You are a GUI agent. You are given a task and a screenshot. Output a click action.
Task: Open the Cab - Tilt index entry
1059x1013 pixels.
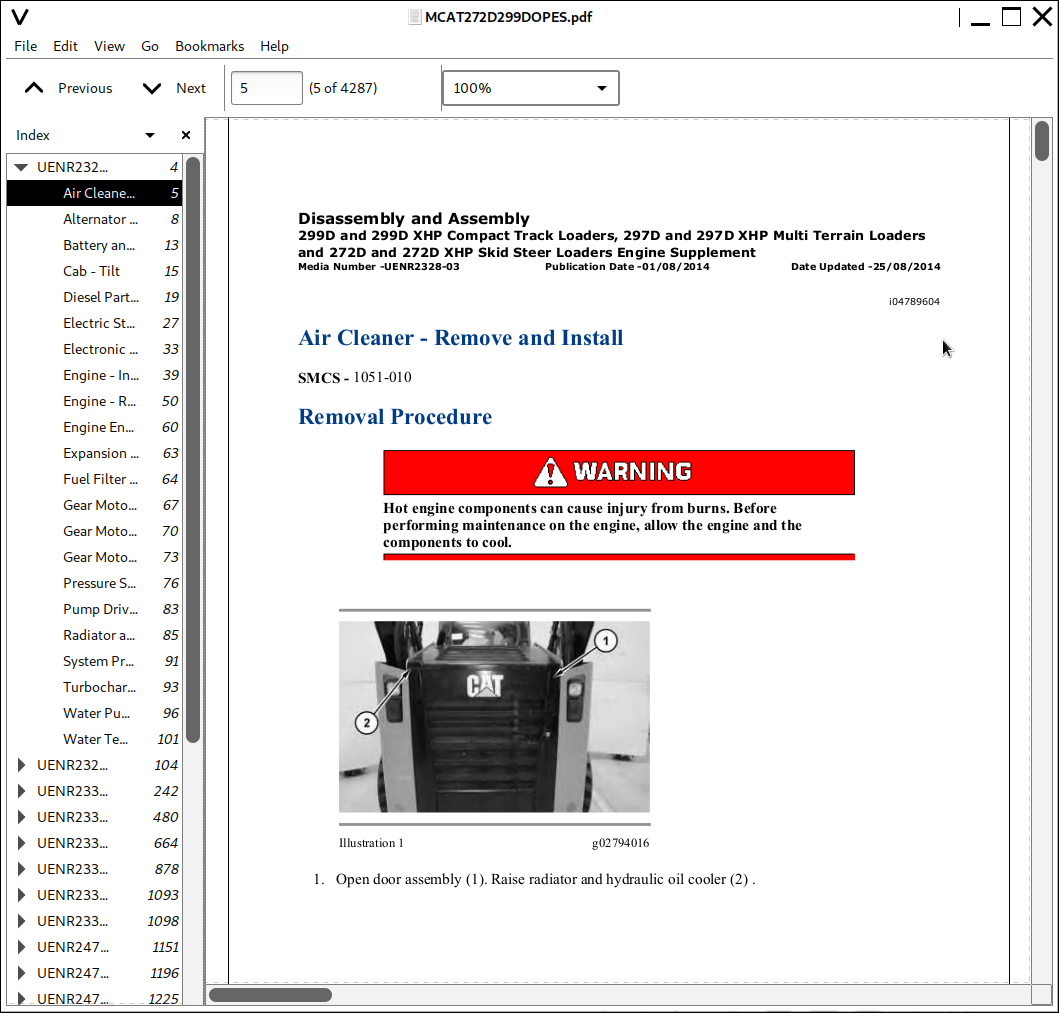(95, 271)
